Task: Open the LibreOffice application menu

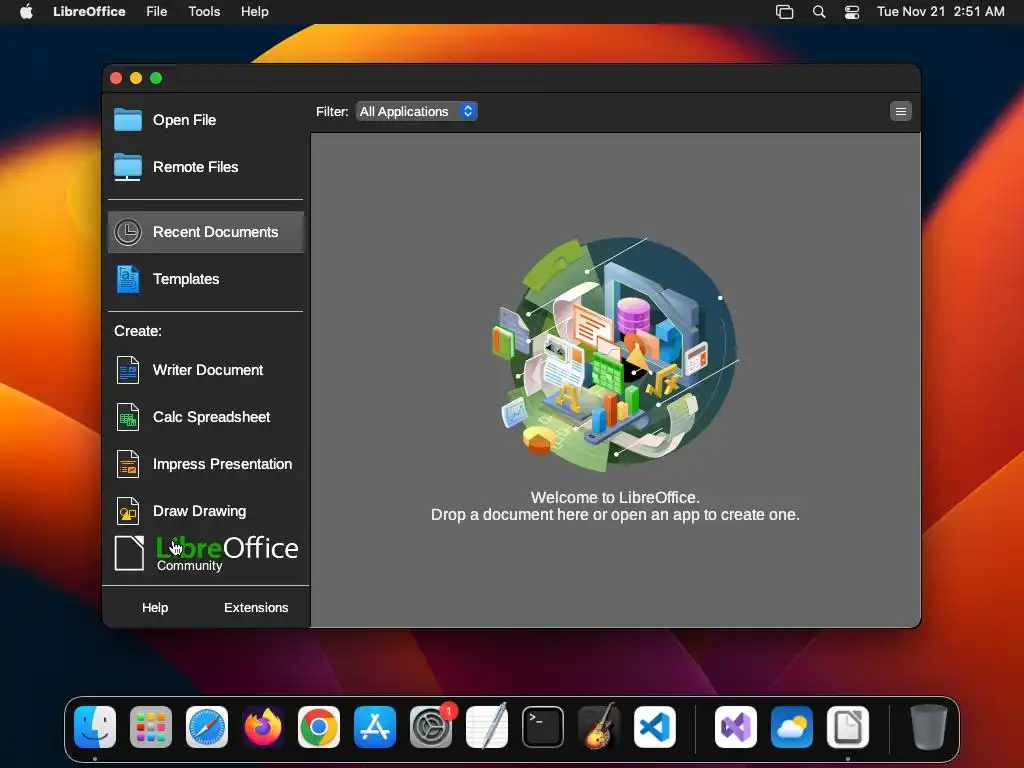Action: 89,12
